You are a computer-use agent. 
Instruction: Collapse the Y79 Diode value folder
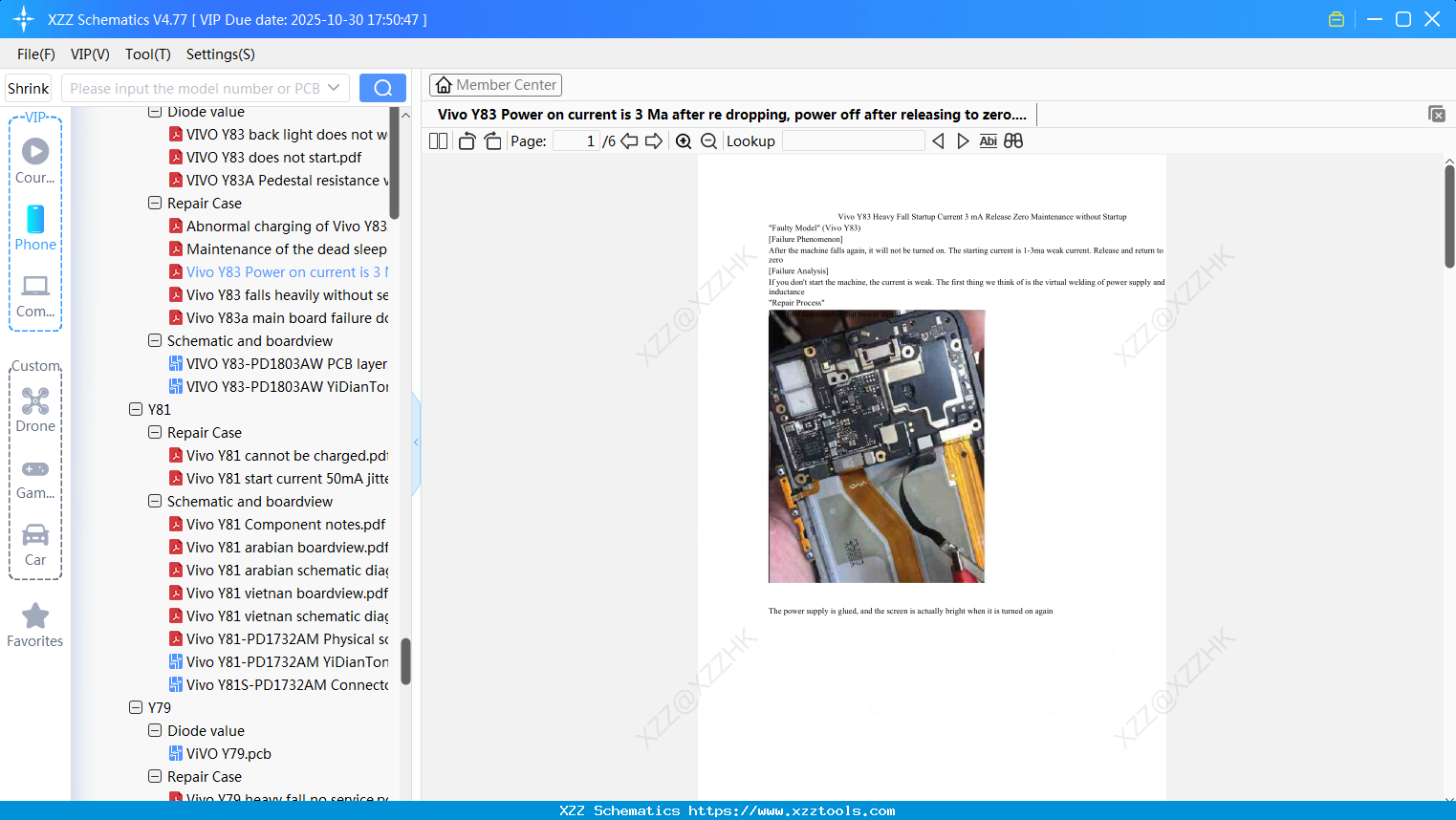pos(155,731)
